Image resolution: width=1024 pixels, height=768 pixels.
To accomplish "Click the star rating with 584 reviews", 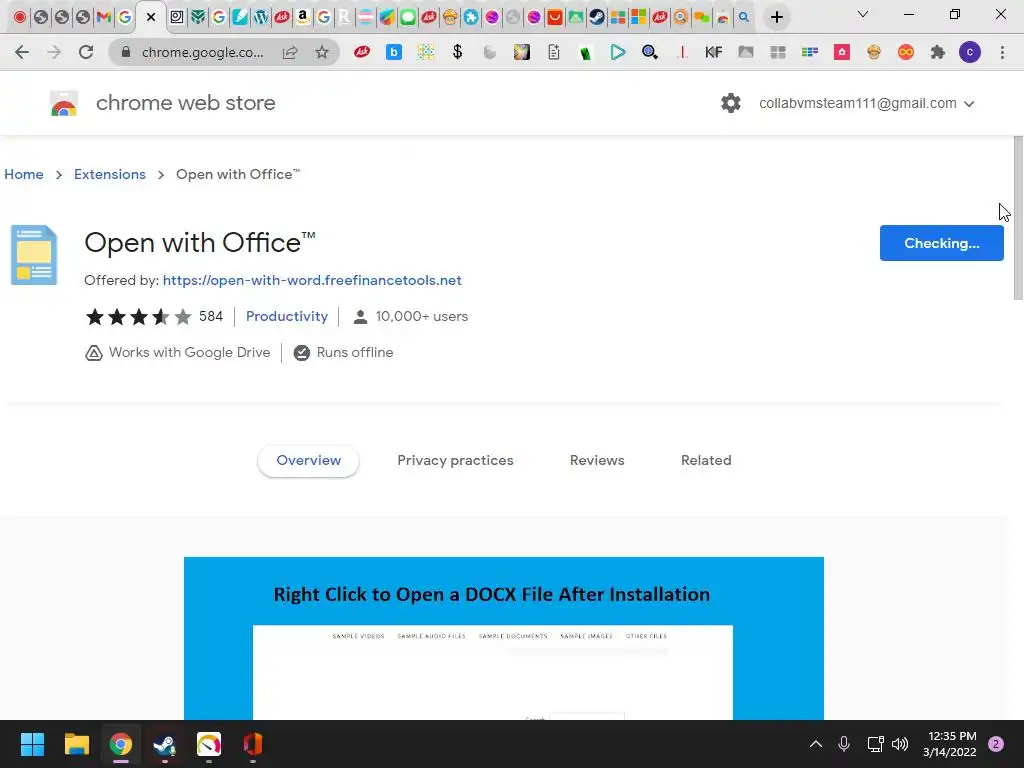I will tap(154, 317).
